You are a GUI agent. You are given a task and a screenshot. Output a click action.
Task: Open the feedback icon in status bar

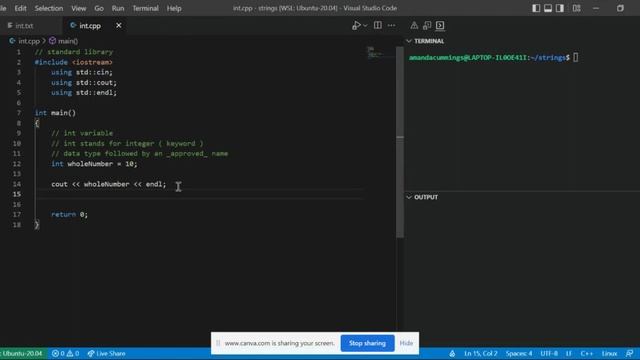[x=630, y=353]
